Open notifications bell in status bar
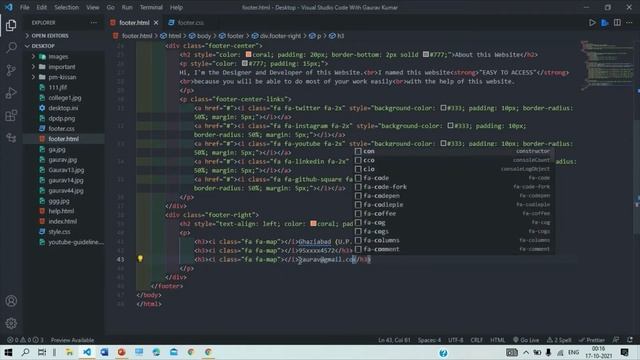 [x=630, y=340]
